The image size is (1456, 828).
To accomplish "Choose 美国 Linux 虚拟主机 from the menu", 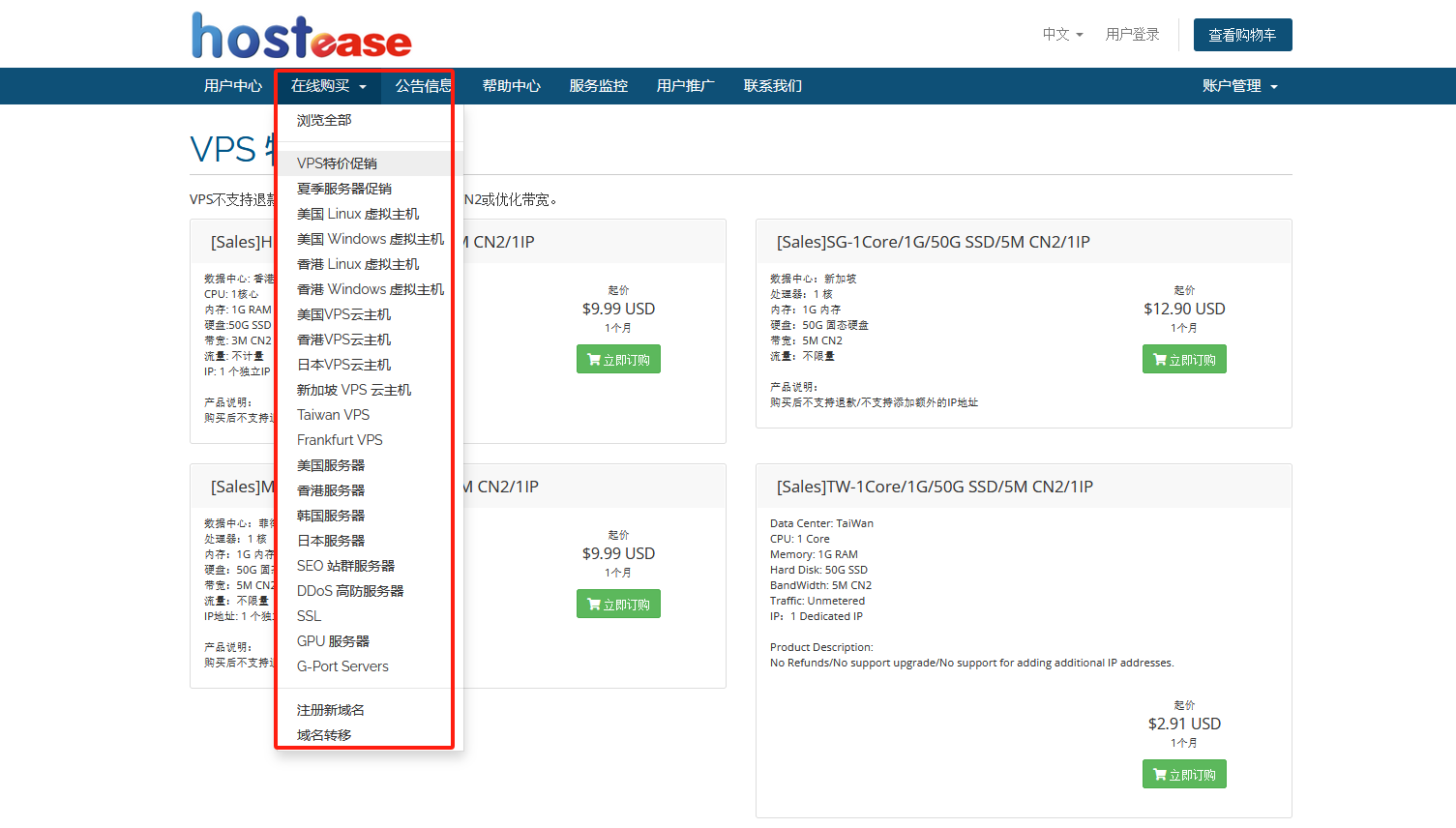I will 370,214.
